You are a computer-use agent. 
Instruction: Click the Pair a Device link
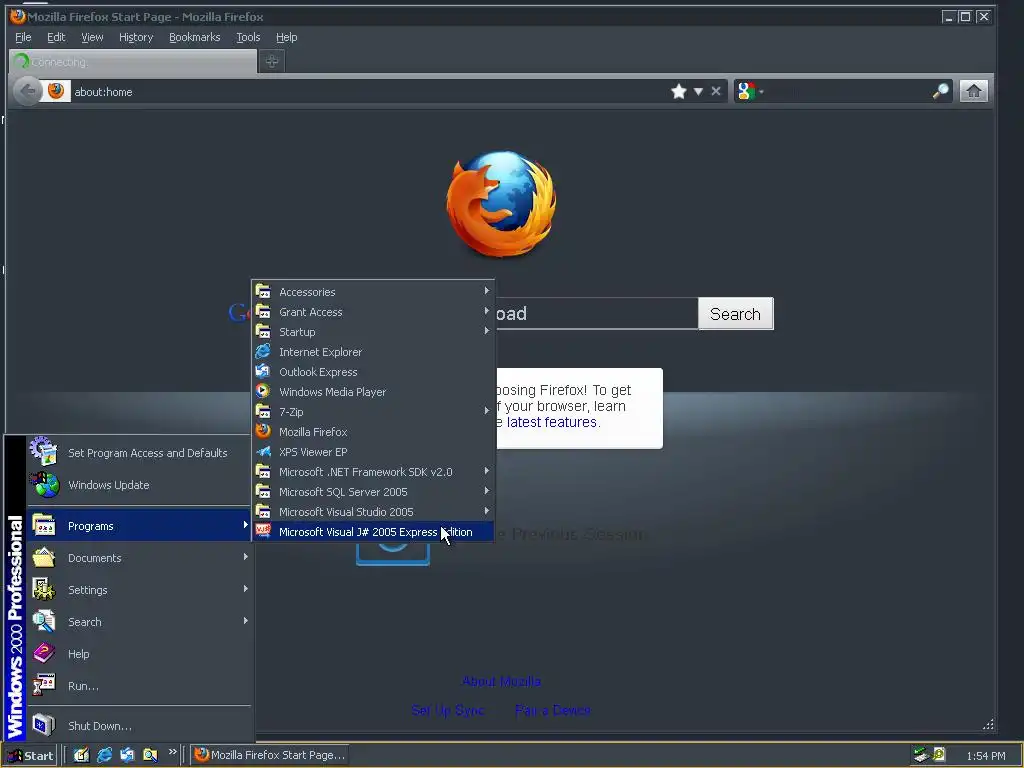pyautogui.click(x=552, y=710)
